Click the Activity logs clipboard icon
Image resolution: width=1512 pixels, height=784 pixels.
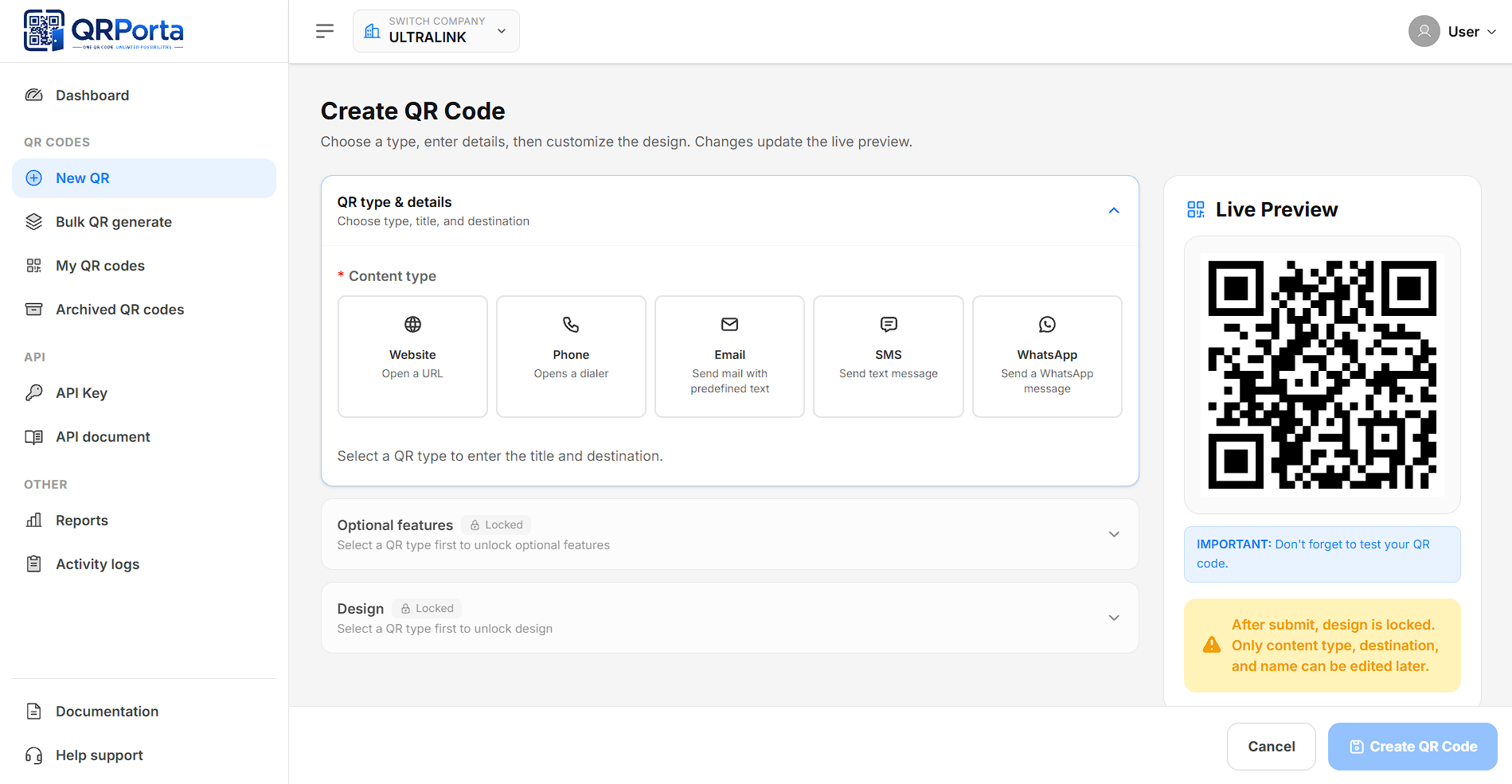pyautogui.click(x=33, y=564)
